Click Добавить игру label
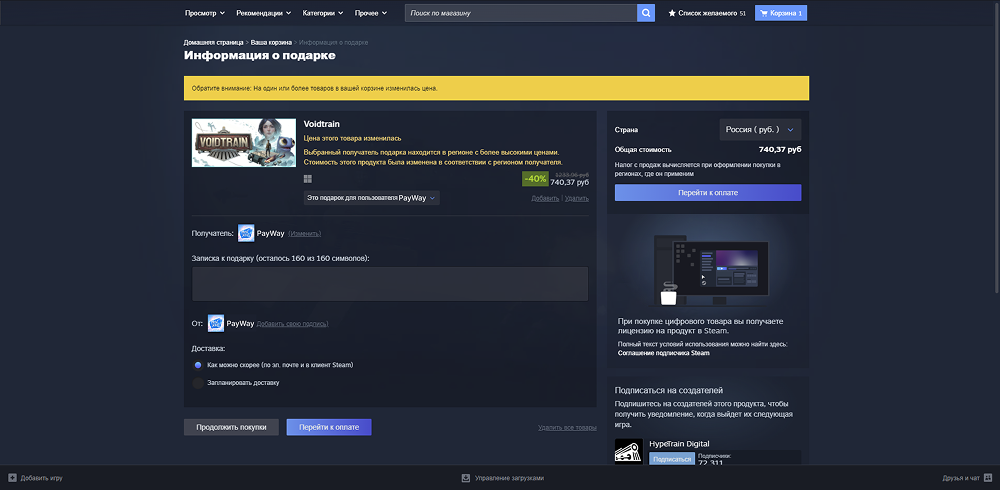 [x=41, y=478]
